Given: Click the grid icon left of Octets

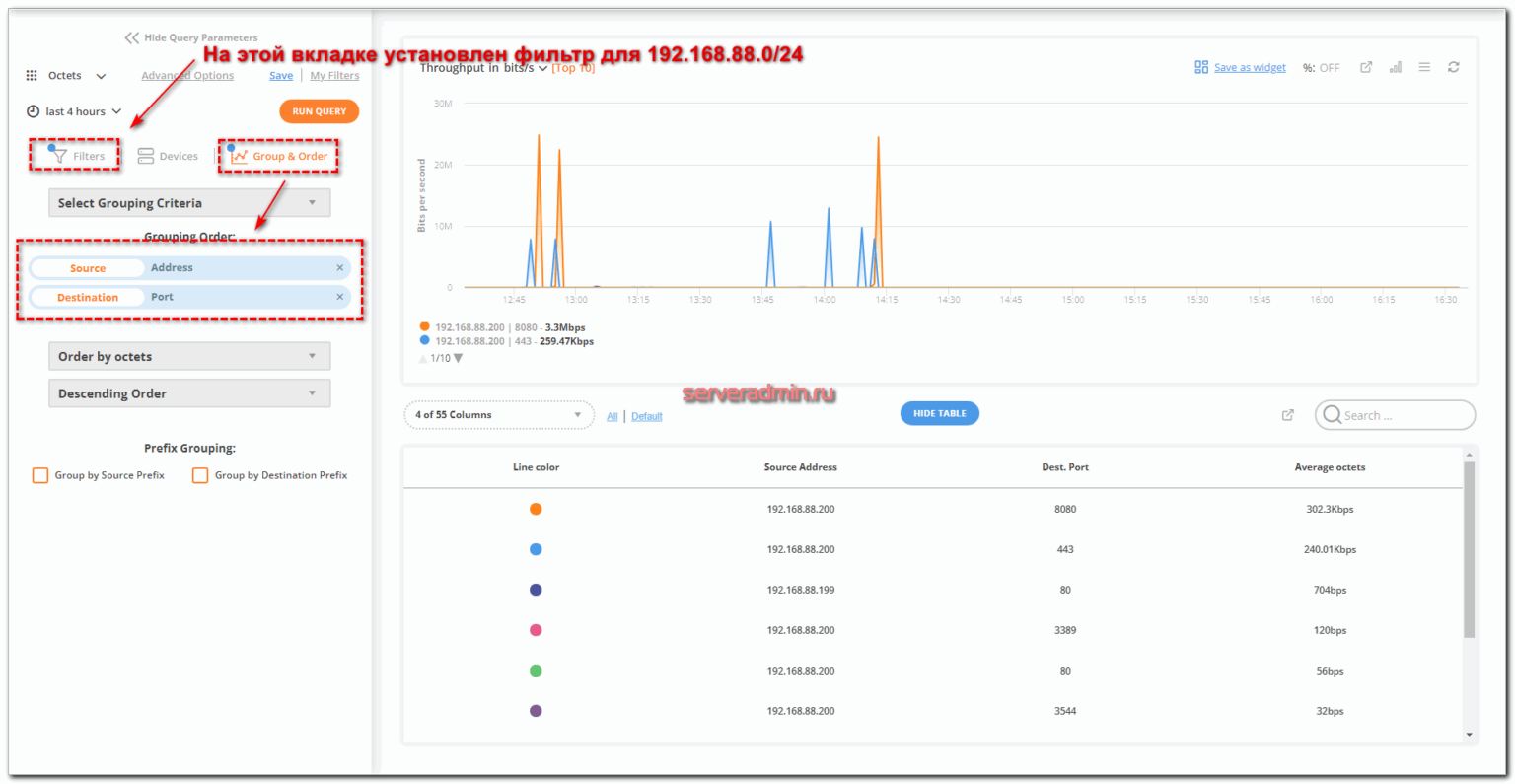Looking at the screenshot, I should 30,75.
